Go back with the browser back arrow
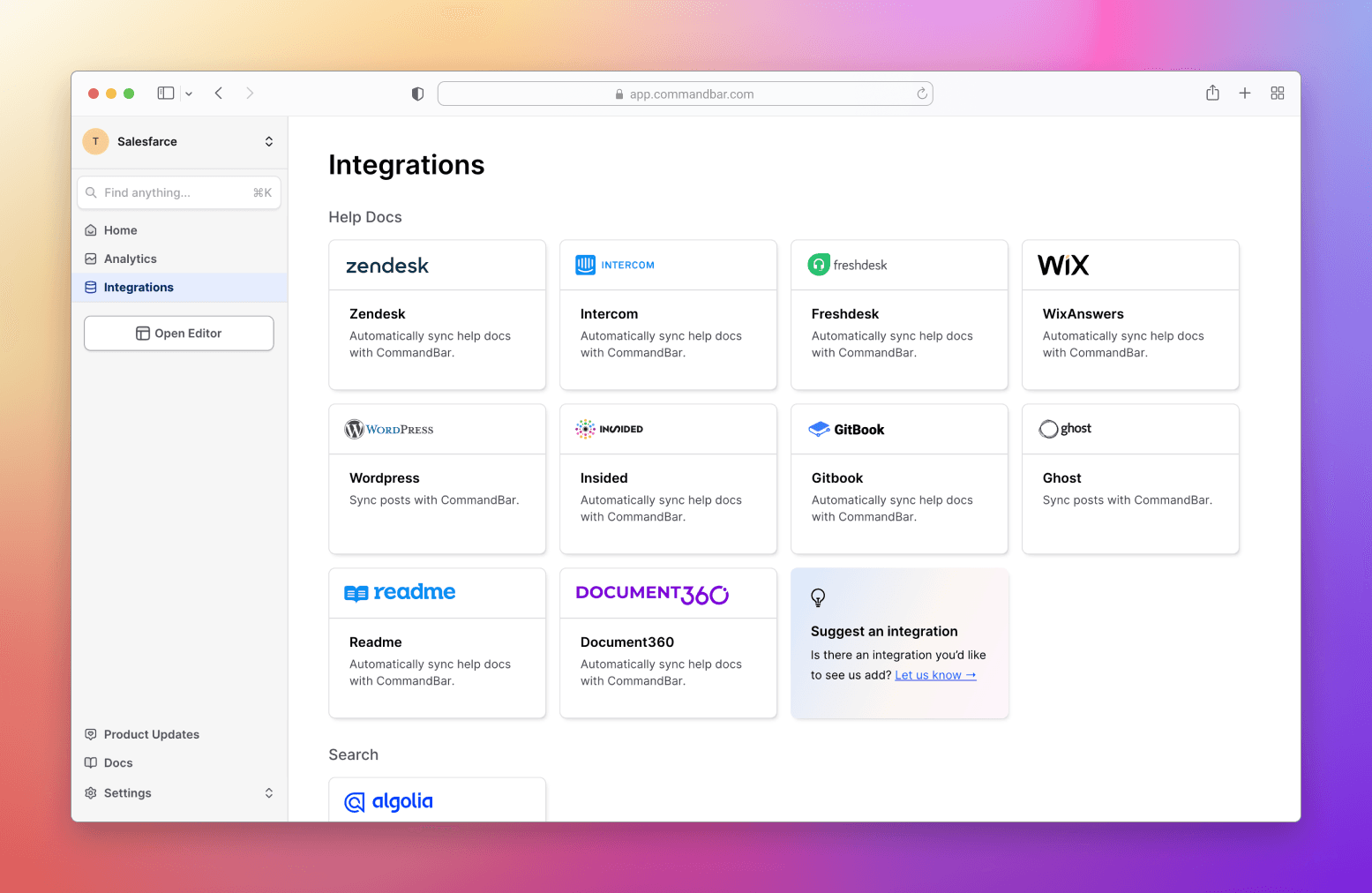 coord(219,93)
